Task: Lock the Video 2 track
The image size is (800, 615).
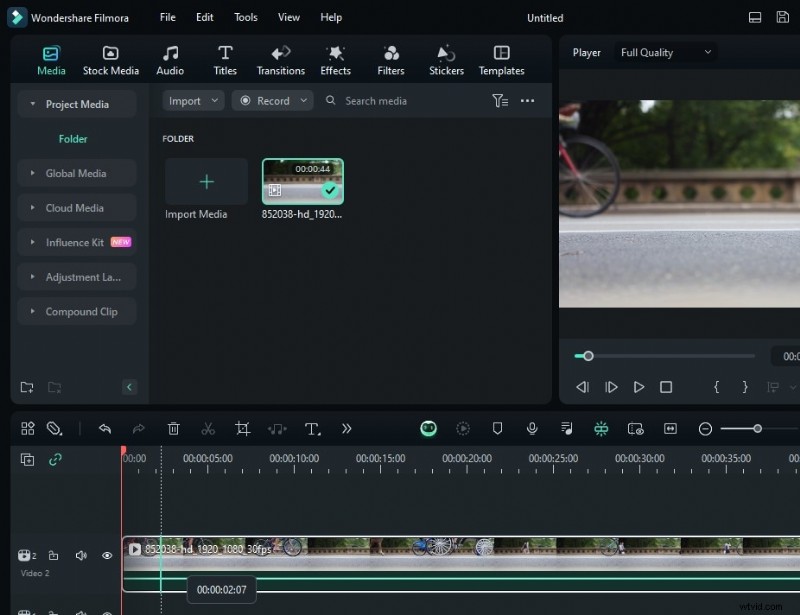Action: click(x=54, y=555)
